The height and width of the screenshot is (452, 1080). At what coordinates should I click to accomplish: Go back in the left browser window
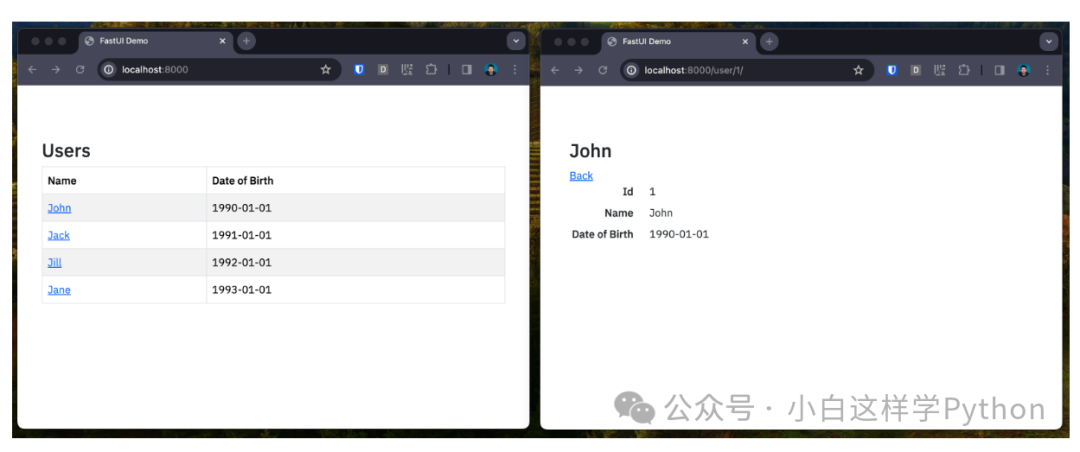32,70
